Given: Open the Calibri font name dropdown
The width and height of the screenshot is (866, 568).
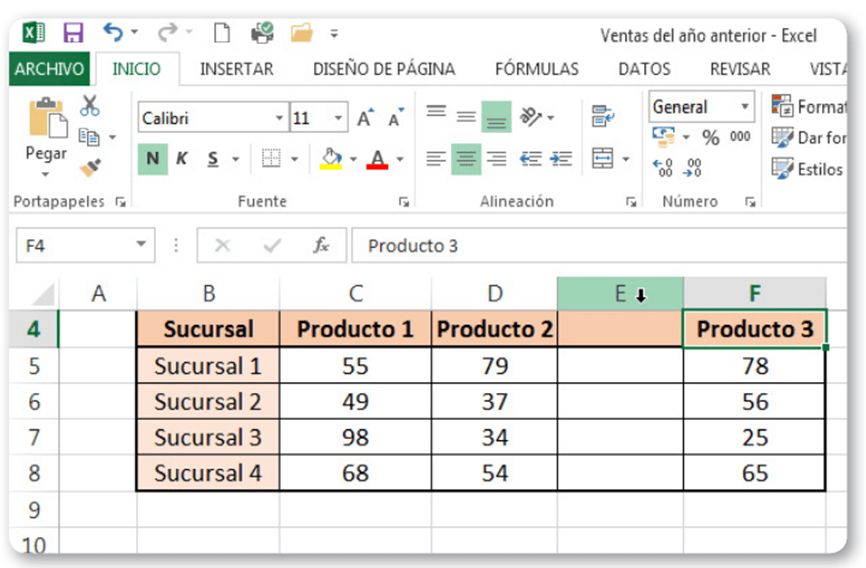Looking at the screenshot, I should coord(279,117).
